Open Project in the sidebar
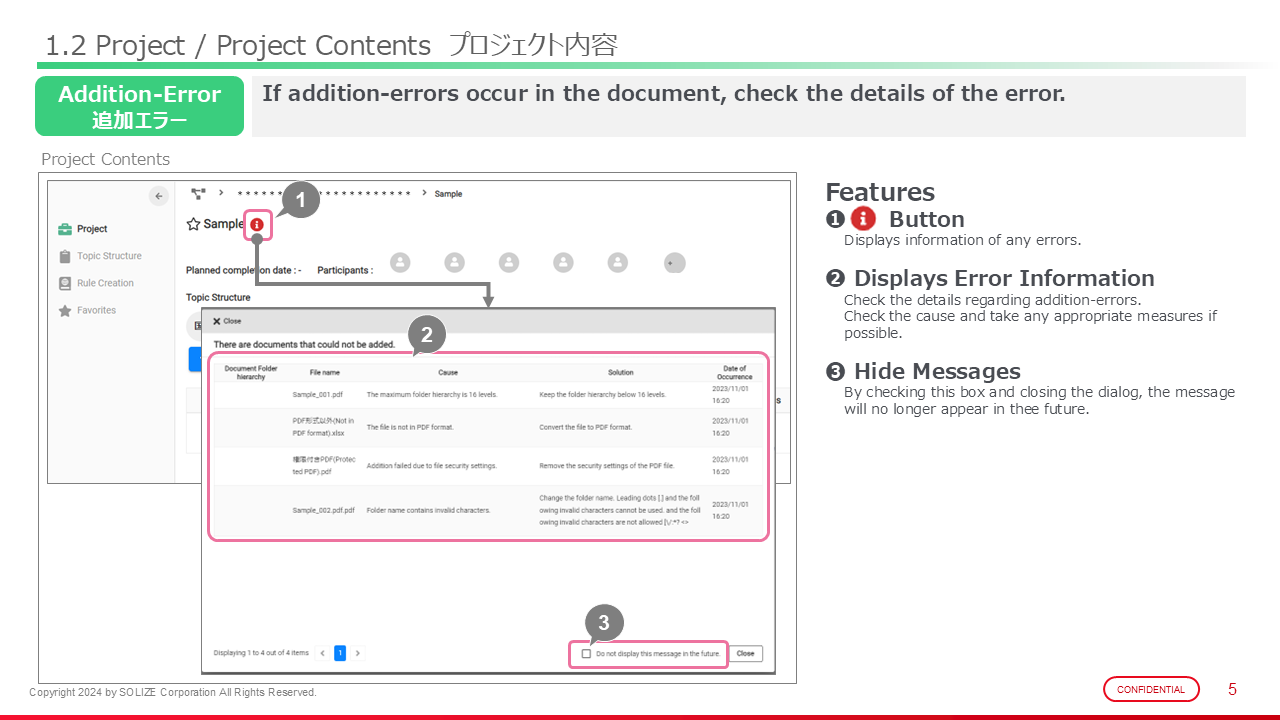 [91, 229]
